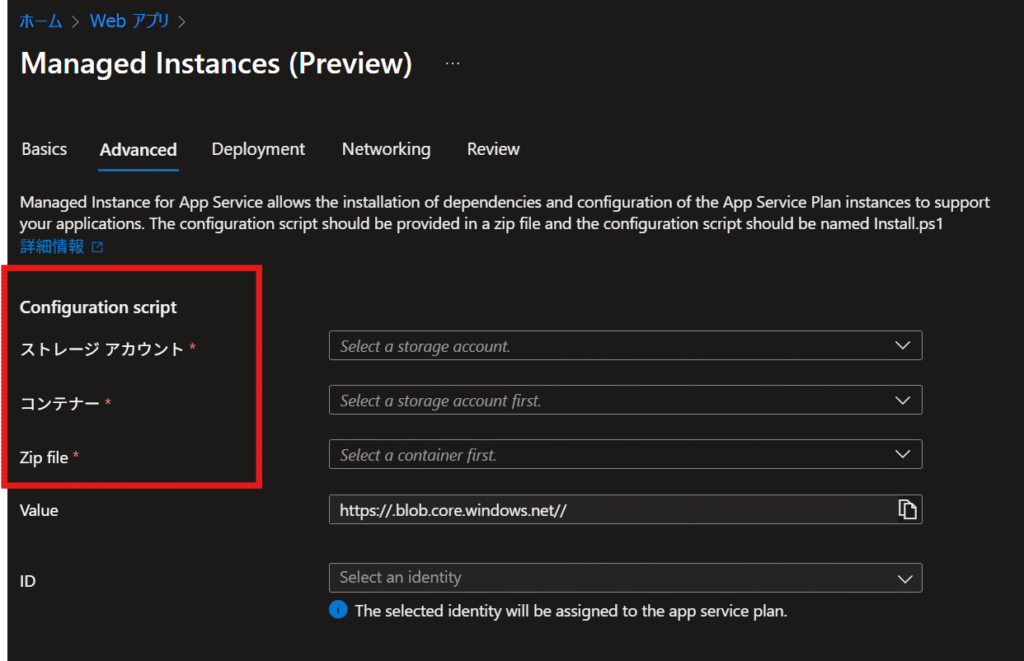Navigate to ホーム in the breadcrumb
Viewport: 1024px width, 661px height.
click(41, 20)
